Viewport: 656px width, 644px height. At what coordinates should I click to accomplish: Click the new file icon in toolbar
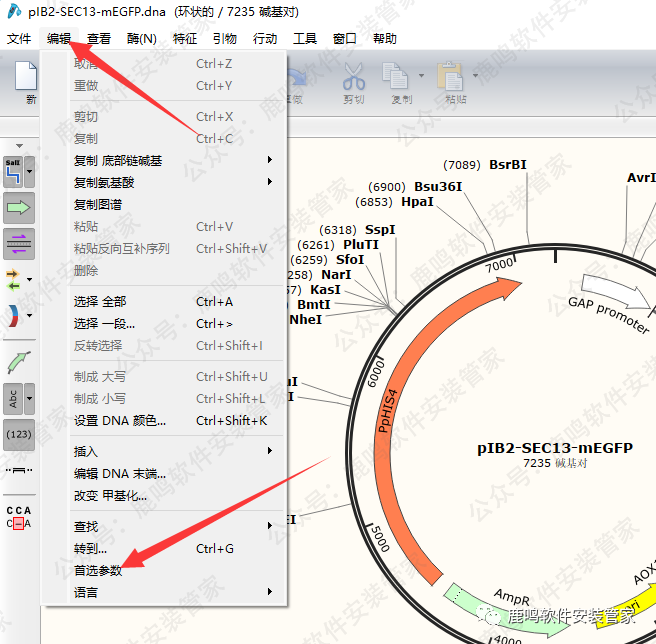click(x=29, y=80)
